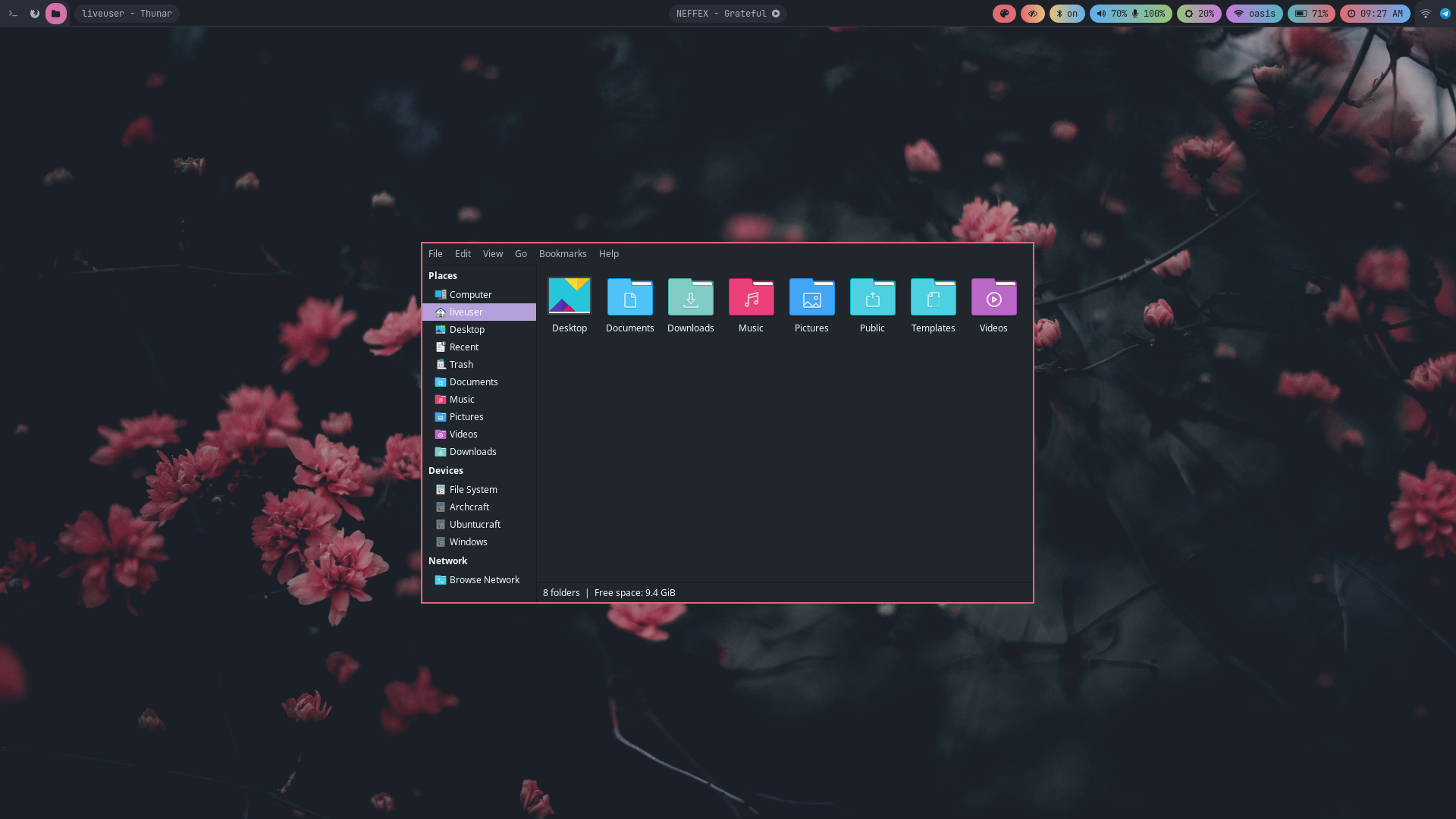This screenshot has width=1456, height=819.
Task: Open the Templates folder
Action: click(933, 298)
